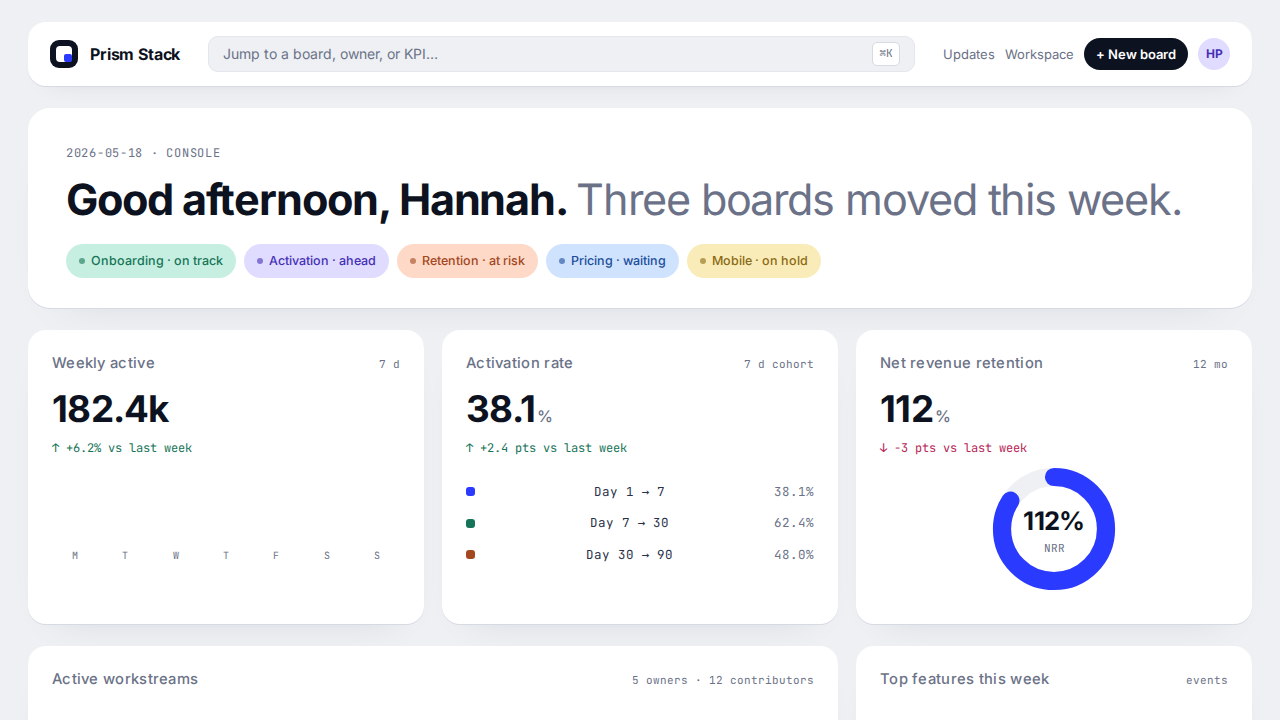Click the 'Prism Stack' brand name
This screenshot has height=720, width=1280.
point(135,54)
